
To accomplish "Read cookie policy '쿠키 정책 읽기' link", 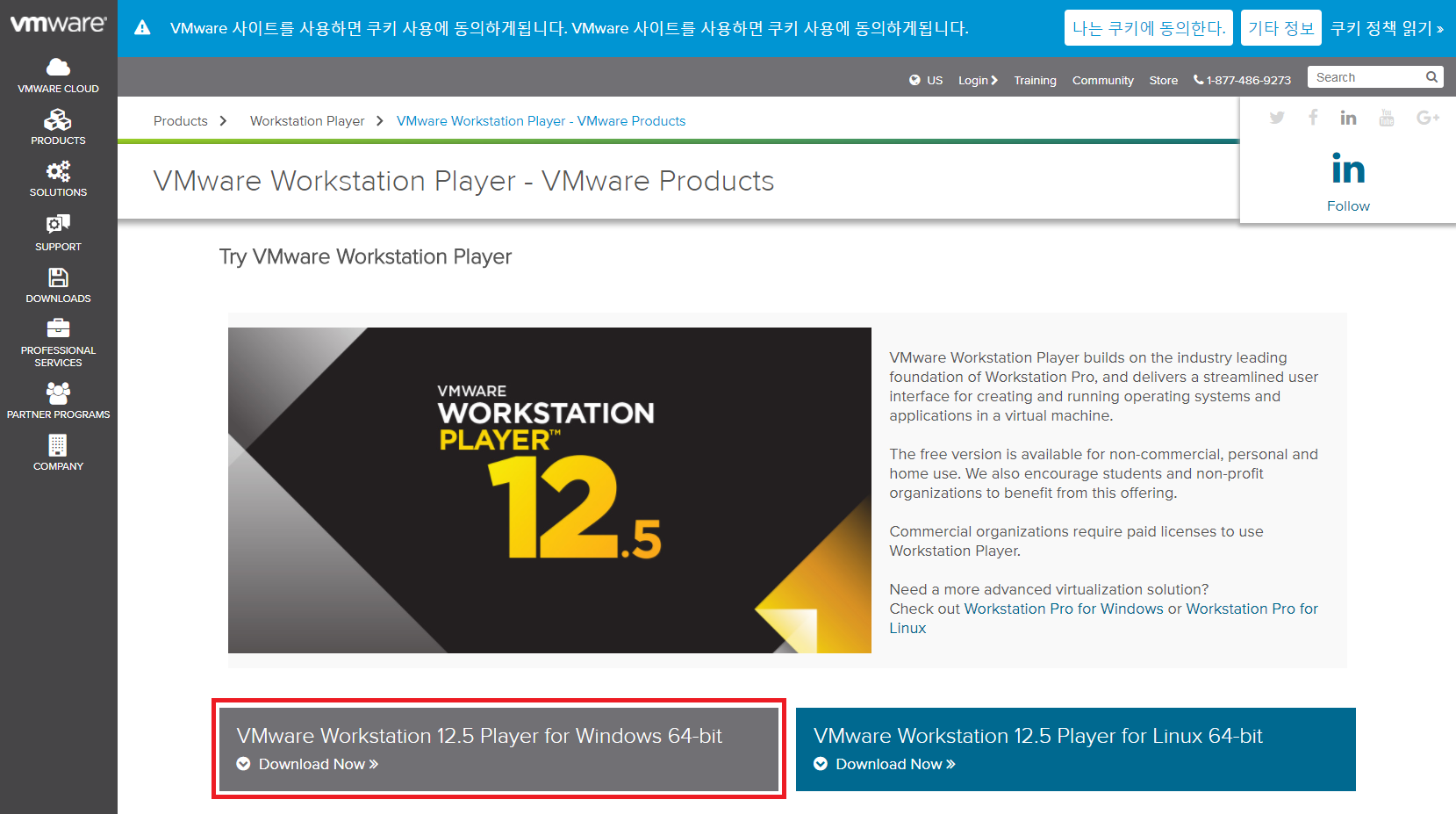I will pos(1387,28).
